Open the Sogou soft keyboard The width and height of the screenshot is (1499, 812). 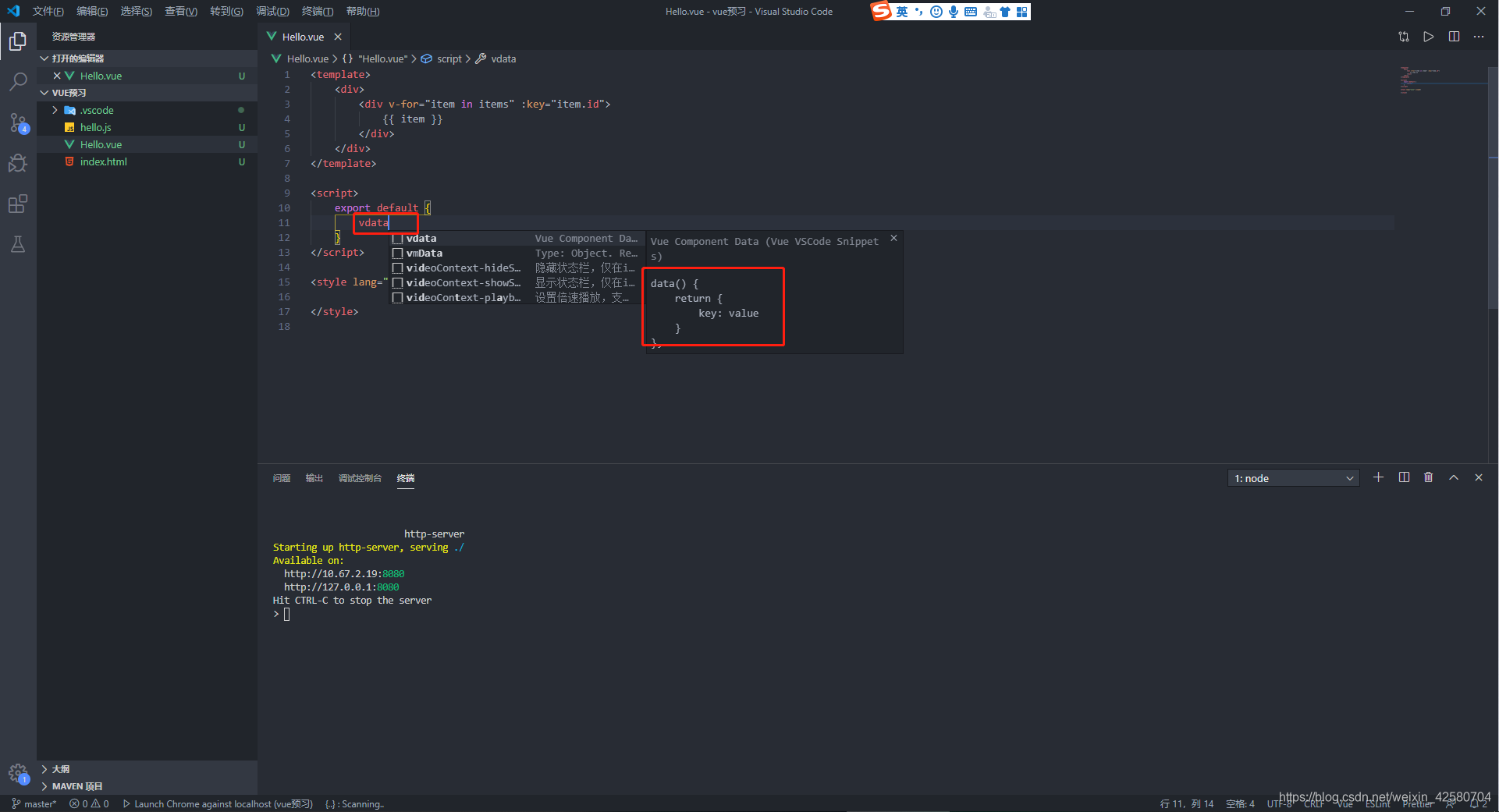click(971, 12)
